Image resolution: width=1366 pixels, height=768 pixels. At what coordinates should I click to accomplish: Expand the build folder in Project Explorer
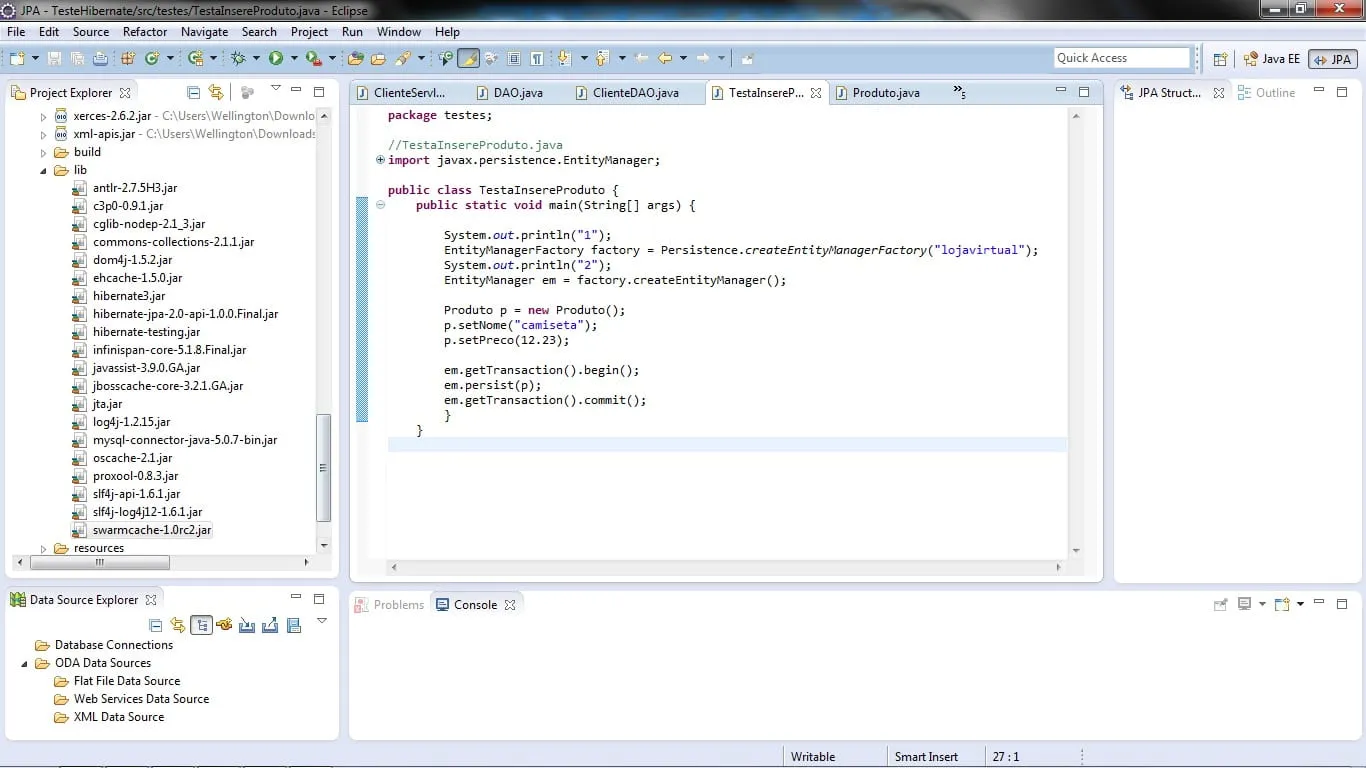[43, 153]
